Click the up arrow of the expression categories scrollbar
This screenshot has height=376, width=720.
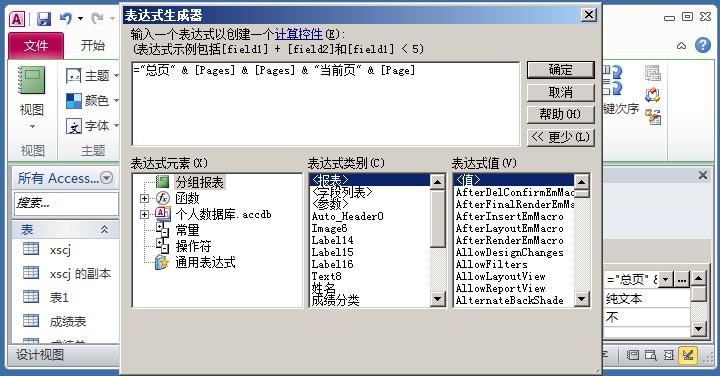pos(437,182)
